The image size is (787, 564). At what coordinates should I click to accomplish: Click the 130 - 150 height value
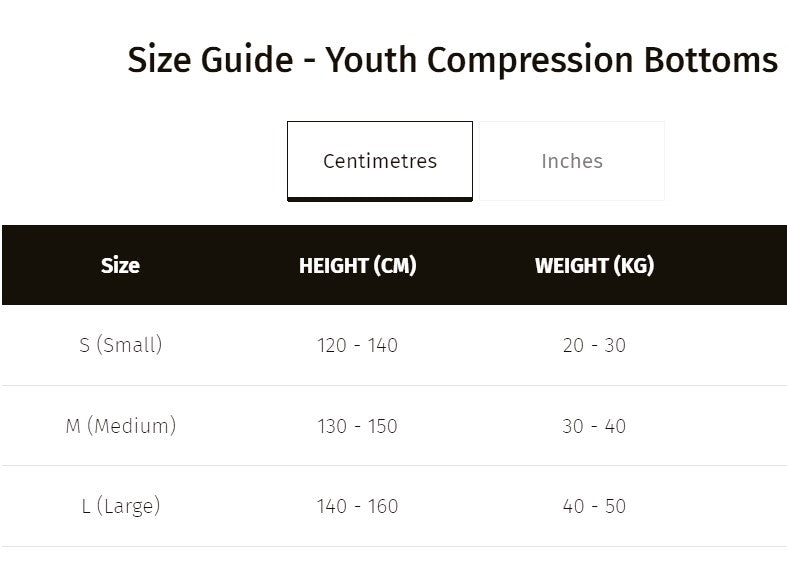357,426
